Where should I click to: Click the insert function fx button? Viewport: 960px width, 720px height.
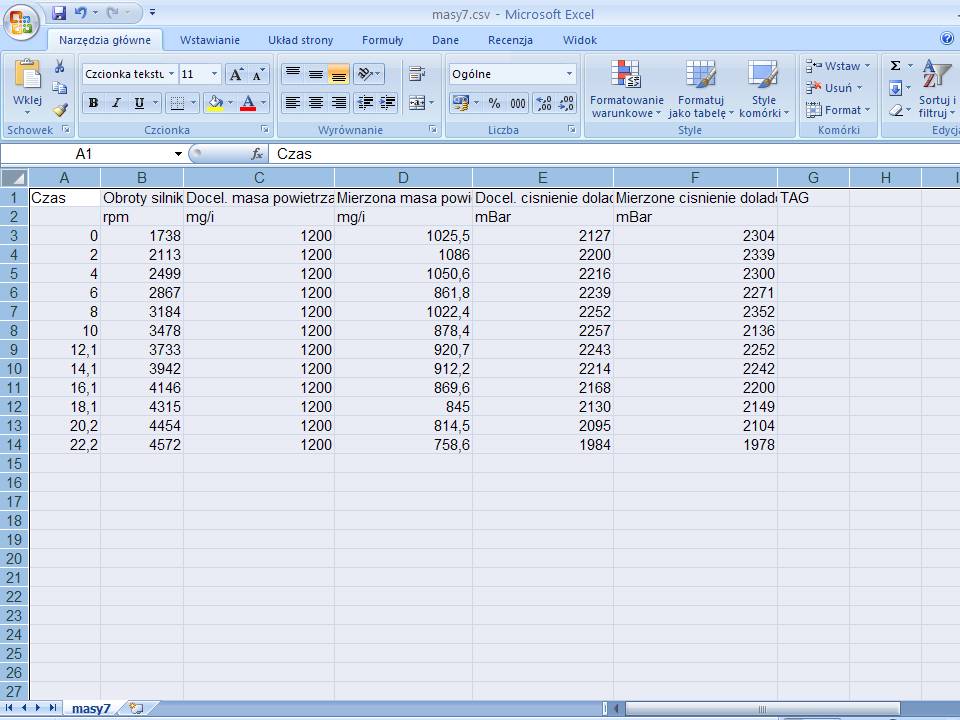tap(257, 154)
